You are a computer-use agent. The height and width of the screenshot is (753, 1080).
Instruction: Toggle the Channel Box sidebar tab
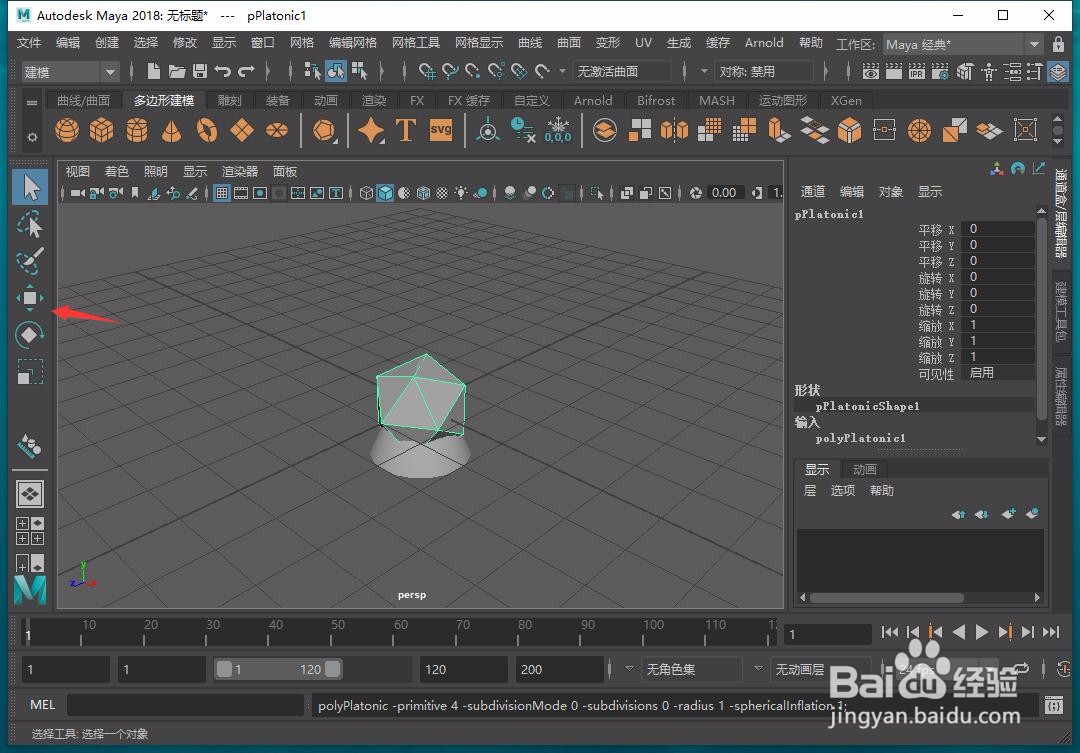pos(1061,212)
